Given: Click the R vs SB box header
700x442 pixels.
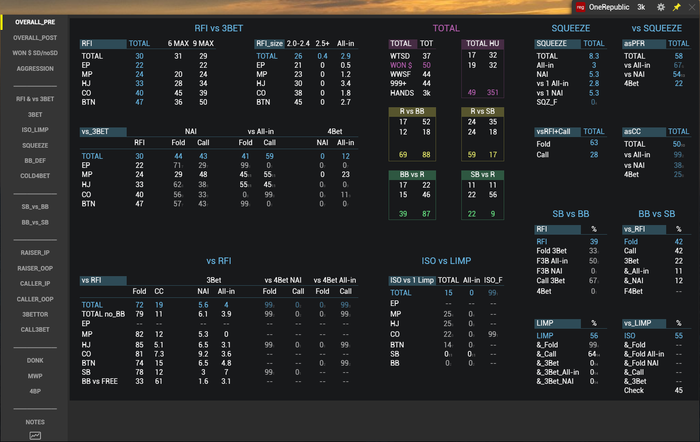Looking at the screenshot, I should (x=483, y=112).
